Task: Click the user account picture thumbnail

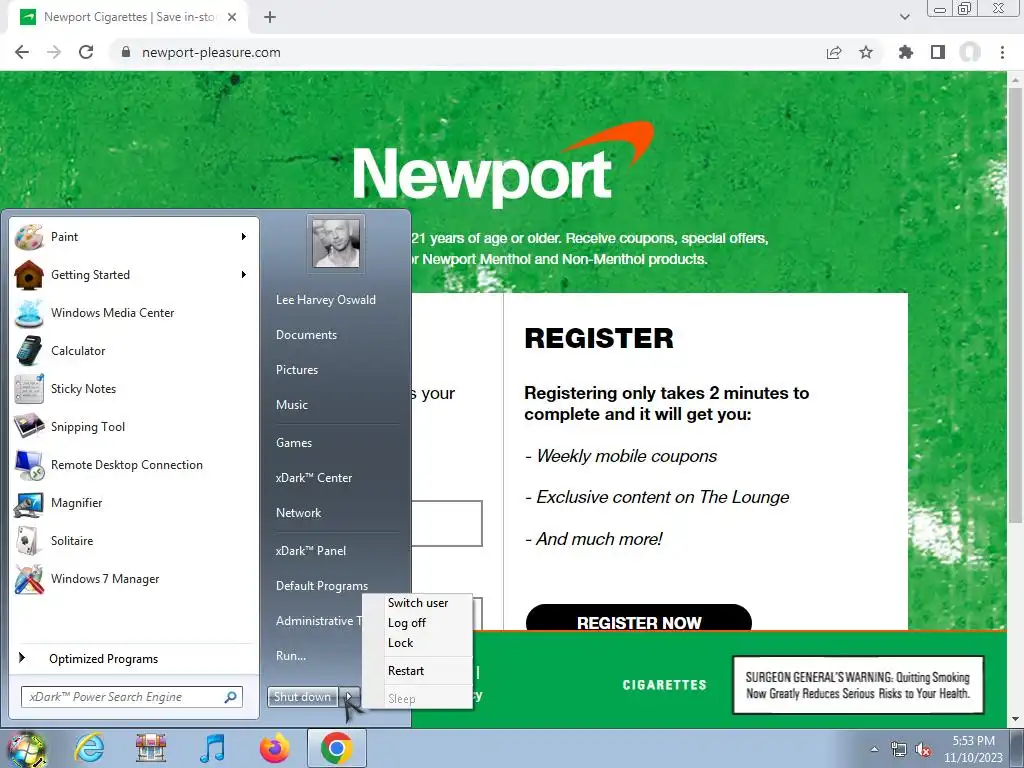Action: tap(336, 244)
